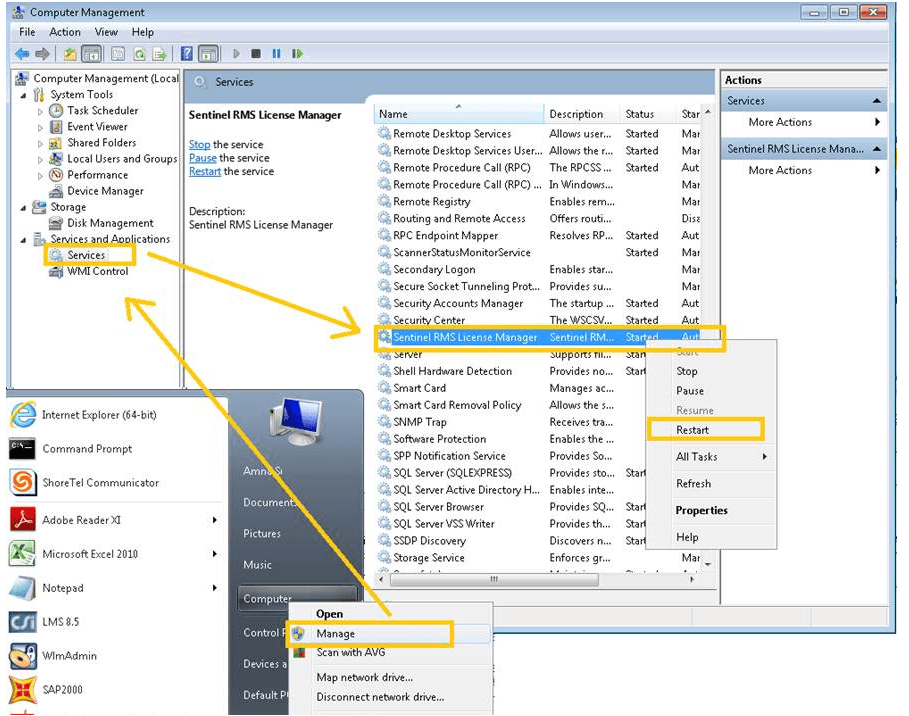This screenshot has width=909, height=716.
Task: Click the Stop the service link
Action: click(199, 144)
